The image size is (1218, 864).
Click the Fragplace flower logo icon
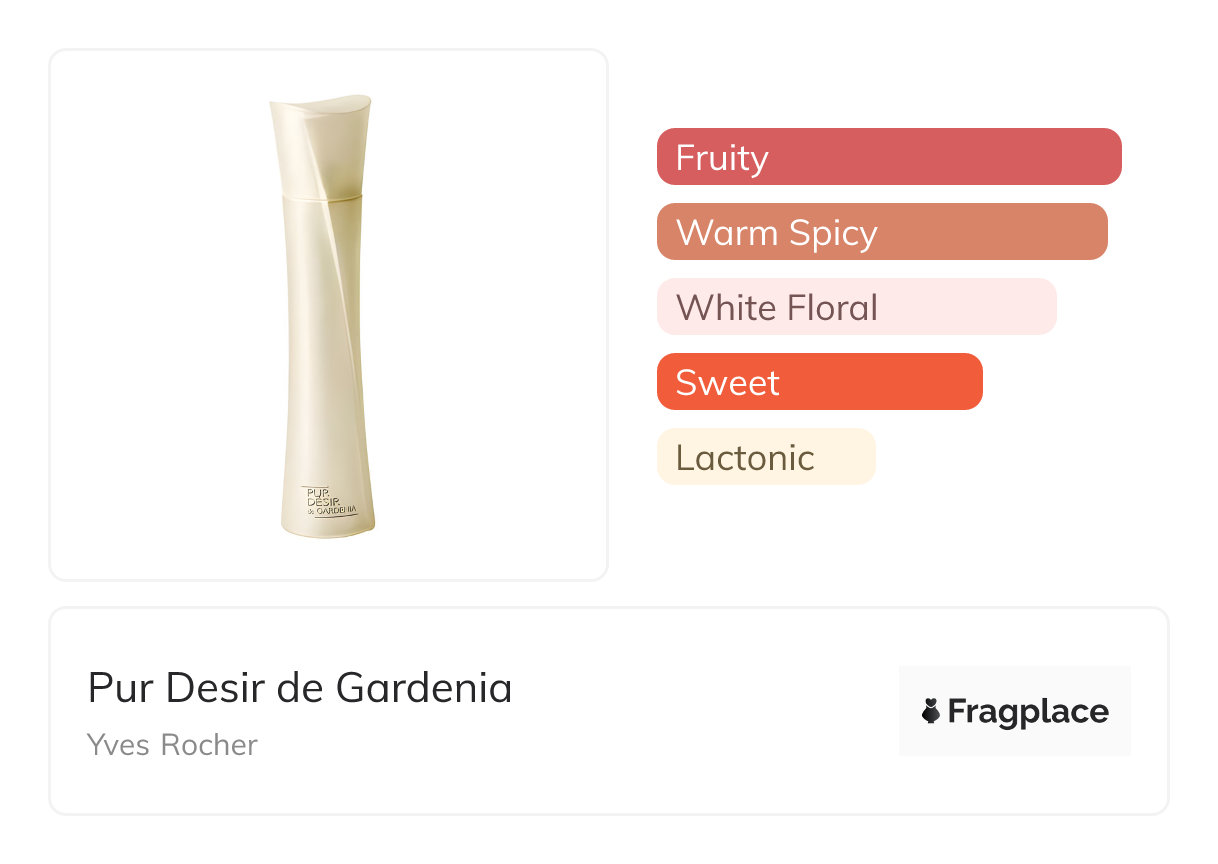(931, 711)
